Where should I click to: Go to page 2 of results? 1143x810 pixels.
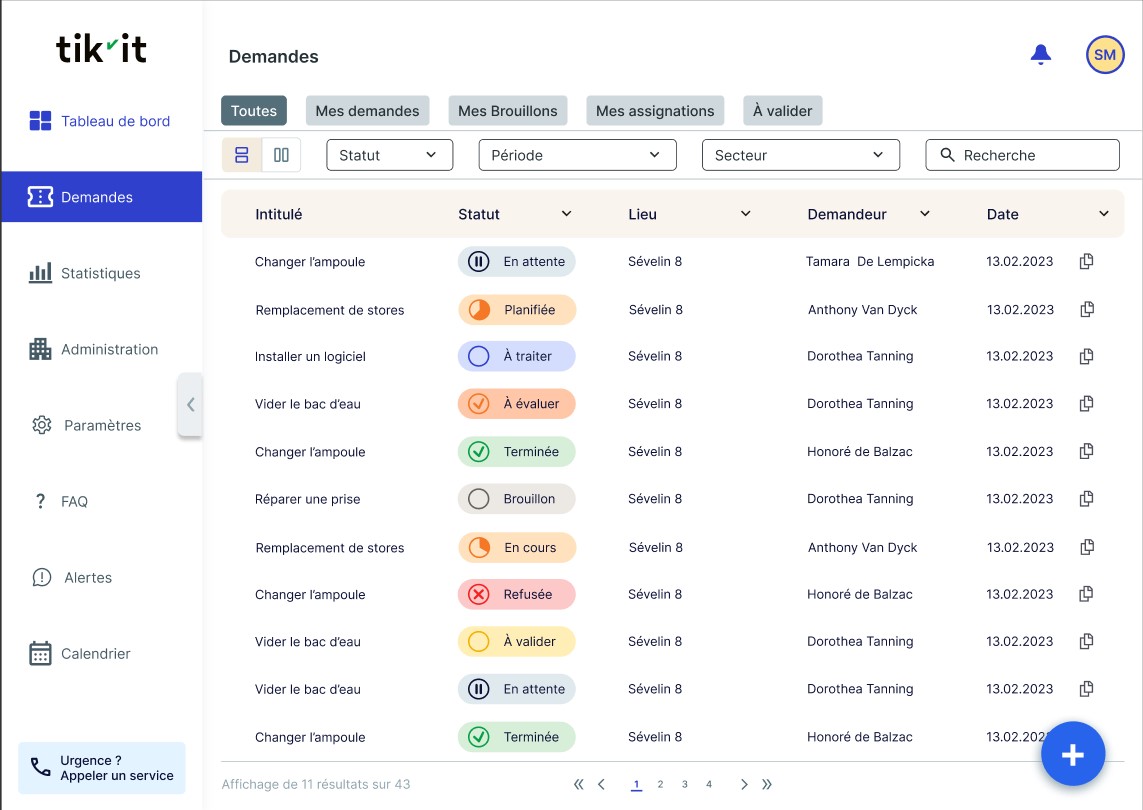pyautogui.click(x=660, y=785)
